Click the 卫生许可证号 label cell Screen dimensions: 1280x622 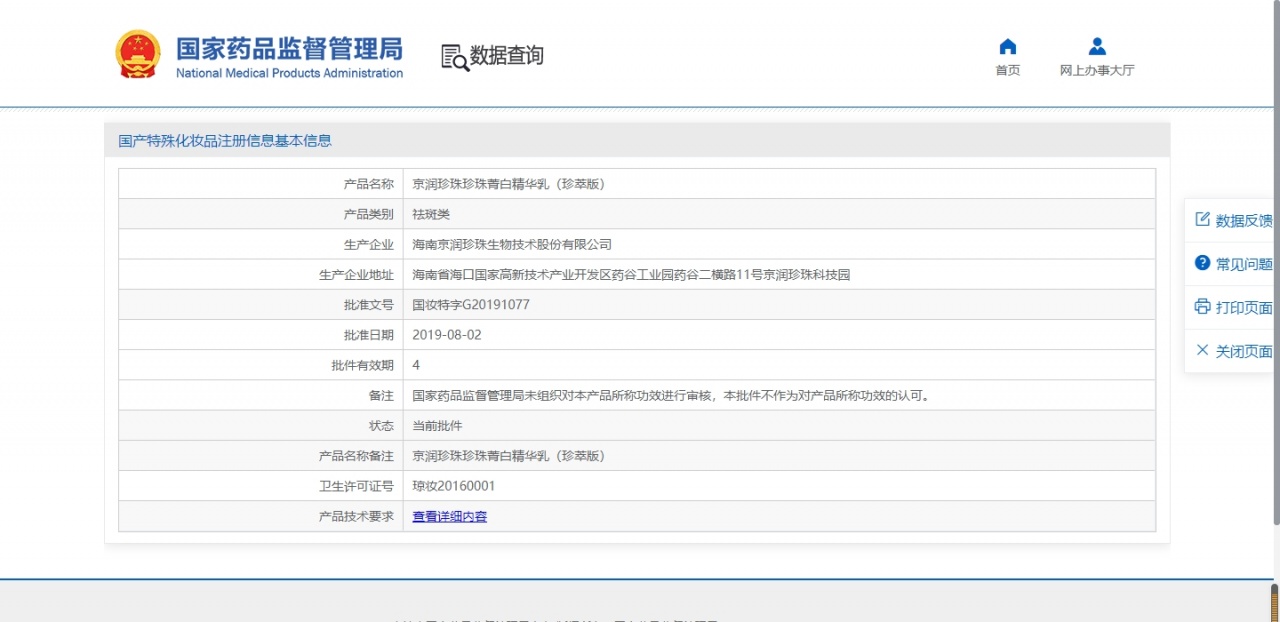261,486
